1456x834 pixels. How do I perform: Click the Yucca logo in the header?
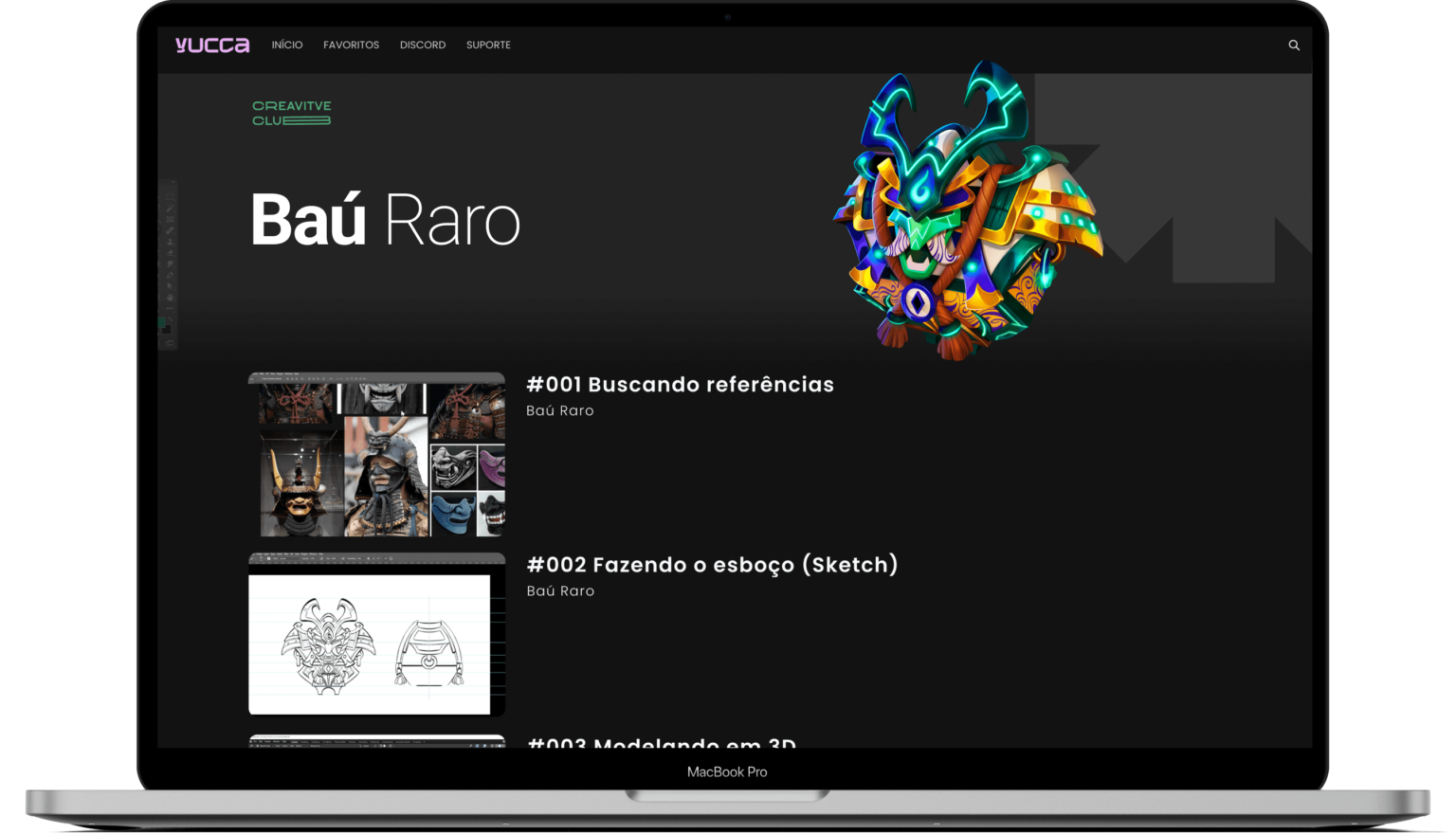(x=212, y=45)
